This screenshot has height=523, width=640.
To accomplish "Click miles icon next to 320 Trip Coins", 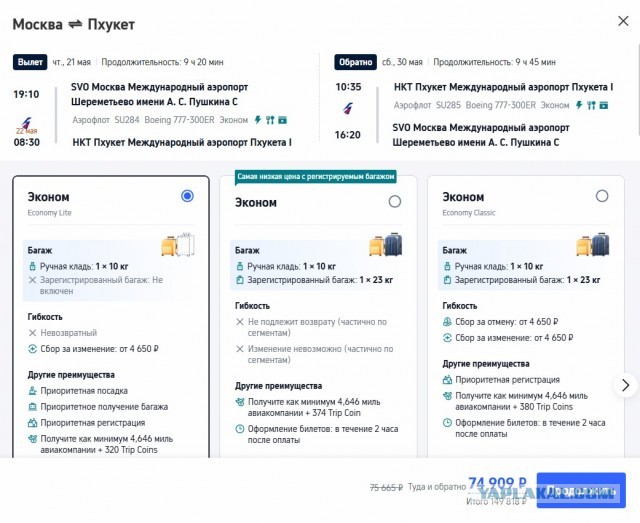I will pos(33,439).
